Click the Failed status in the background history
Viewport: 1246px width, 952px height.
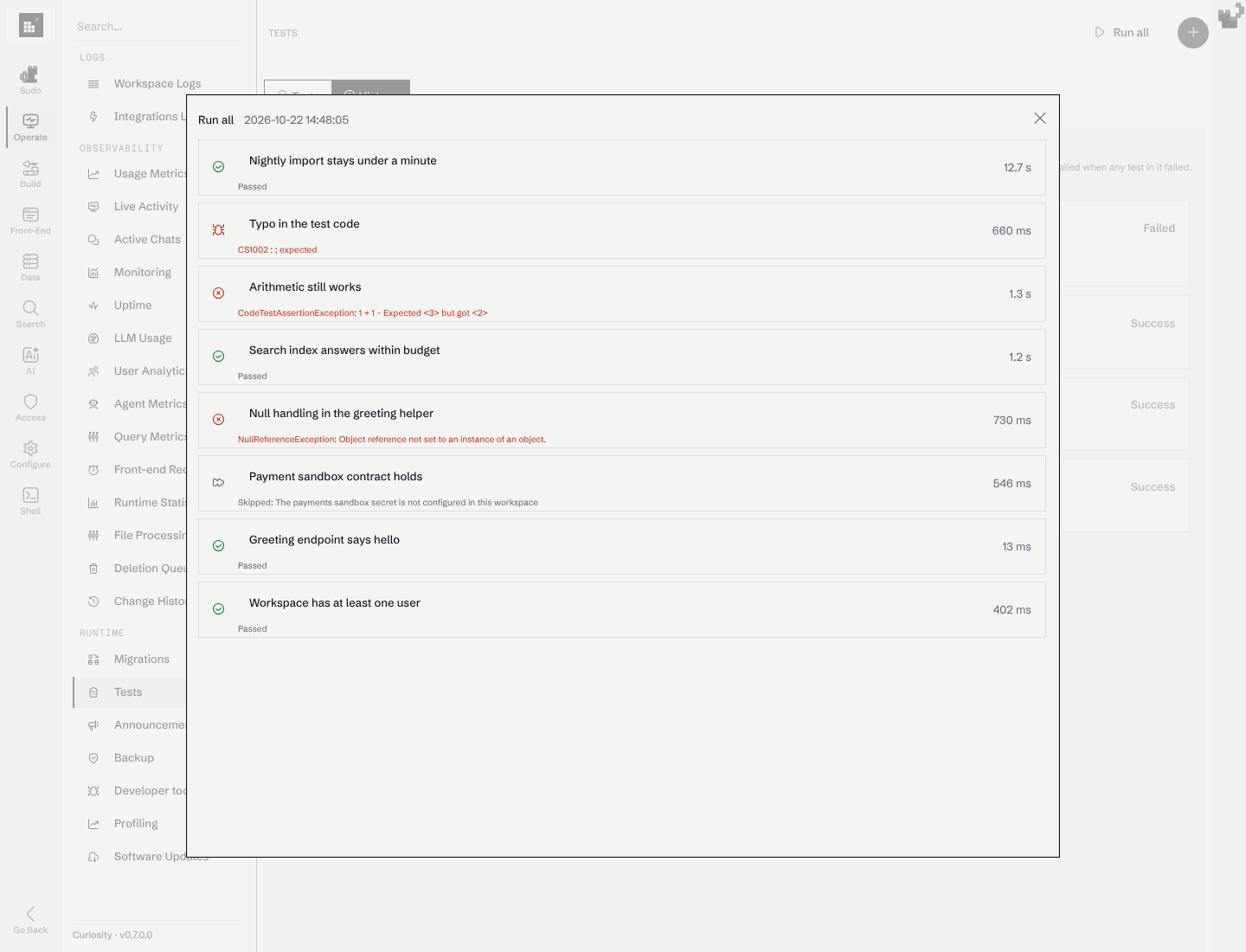[1159, 228]
